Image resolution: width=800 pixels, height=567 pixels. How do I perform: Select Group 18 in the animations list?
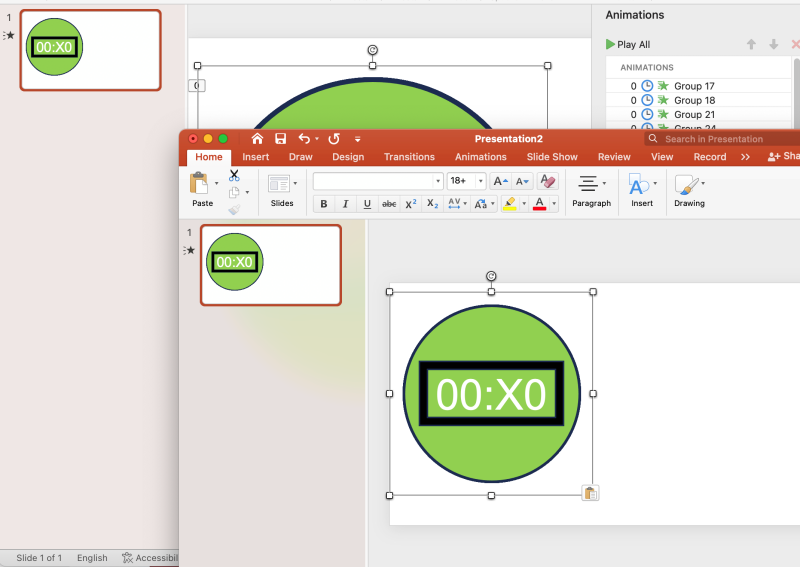coord(698,100)
